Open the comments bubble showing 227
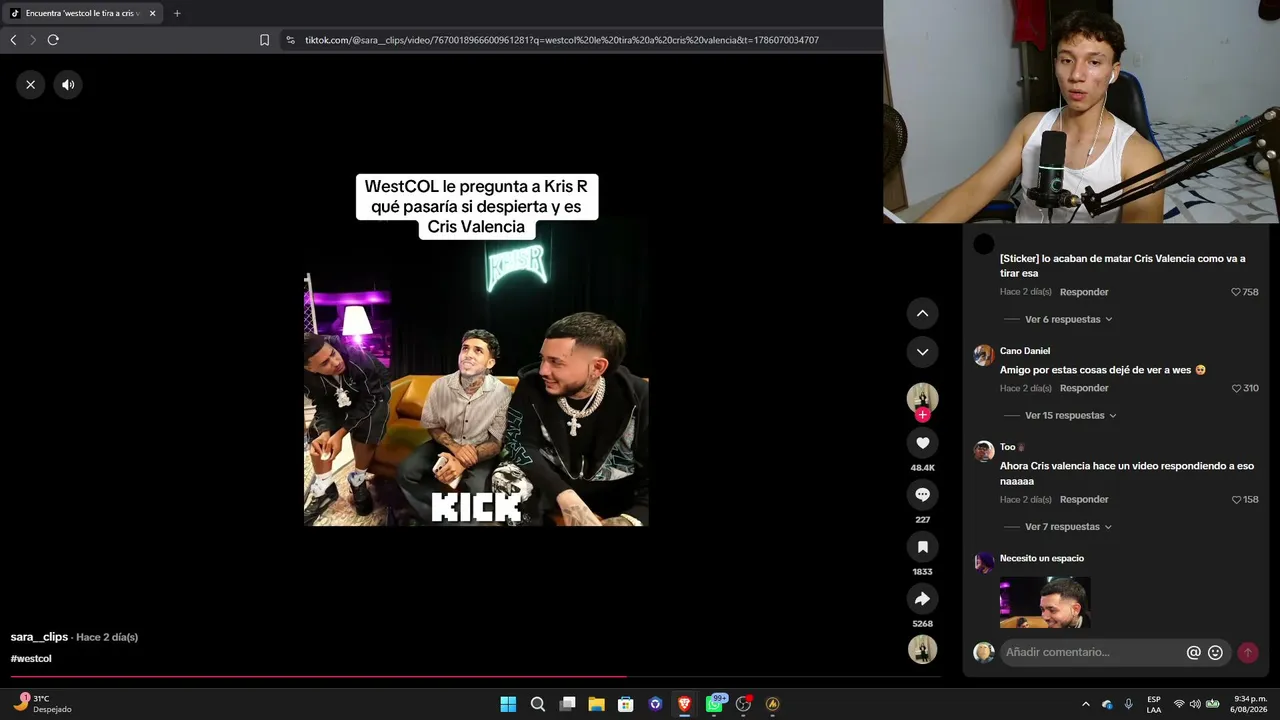 922,495
